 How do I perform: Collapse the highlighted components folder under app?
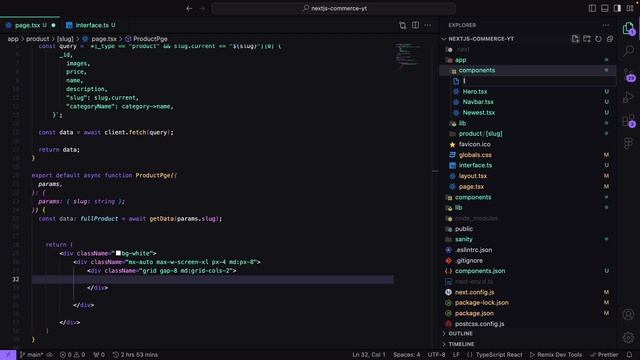[477, 70]
